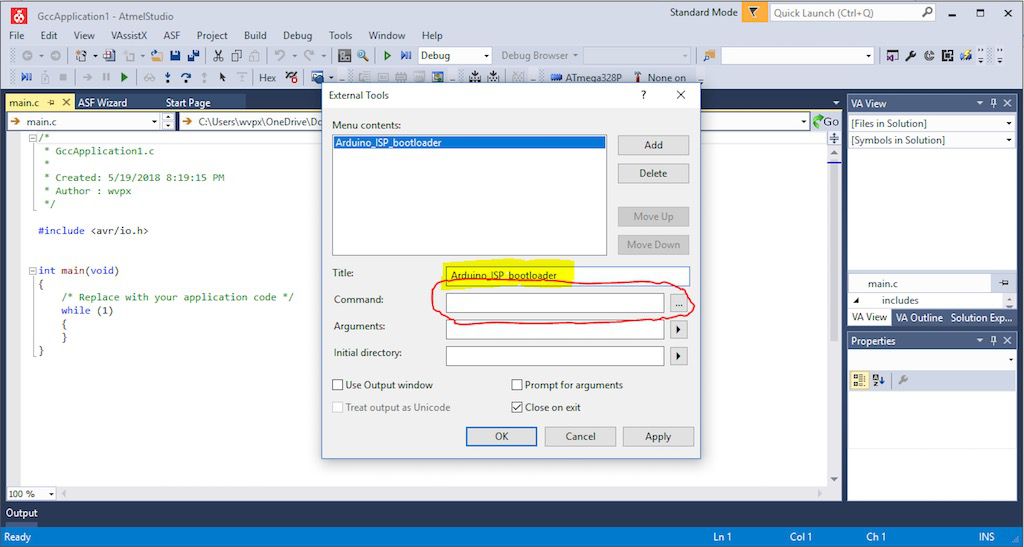Click the Copy icon in the toolbar
This screenshot has width=1024, height=547.
tap(236, 55)
